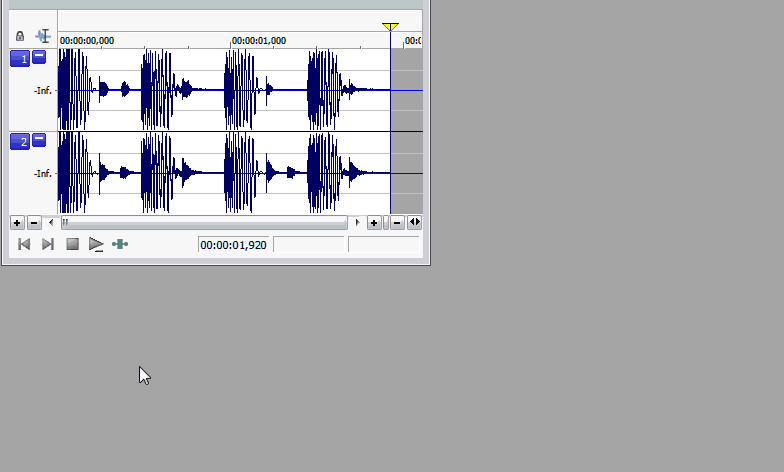Collapse channel 1 with minus button
Viewport: 784px width, 472px height.
(x=39, y=57)
